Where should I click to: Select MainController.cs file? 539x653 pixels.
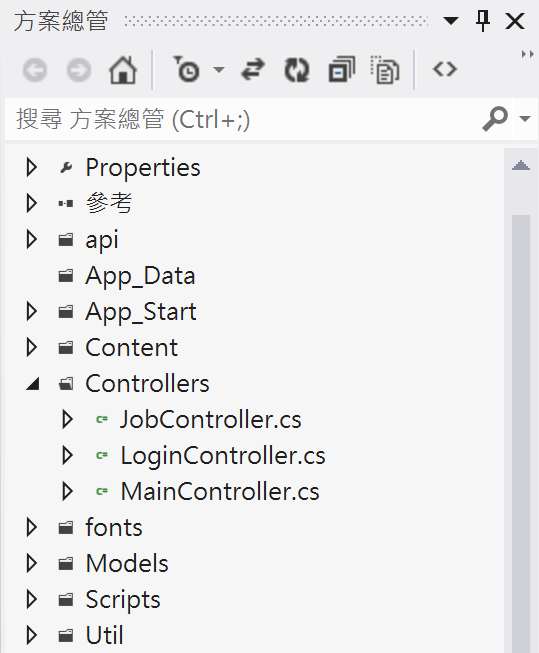(x=220, y=491)
